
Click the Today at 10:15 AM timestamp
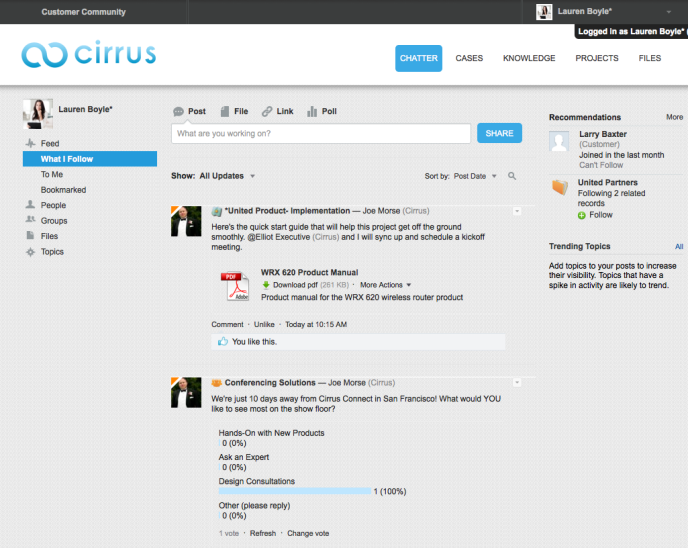[316, 324]
